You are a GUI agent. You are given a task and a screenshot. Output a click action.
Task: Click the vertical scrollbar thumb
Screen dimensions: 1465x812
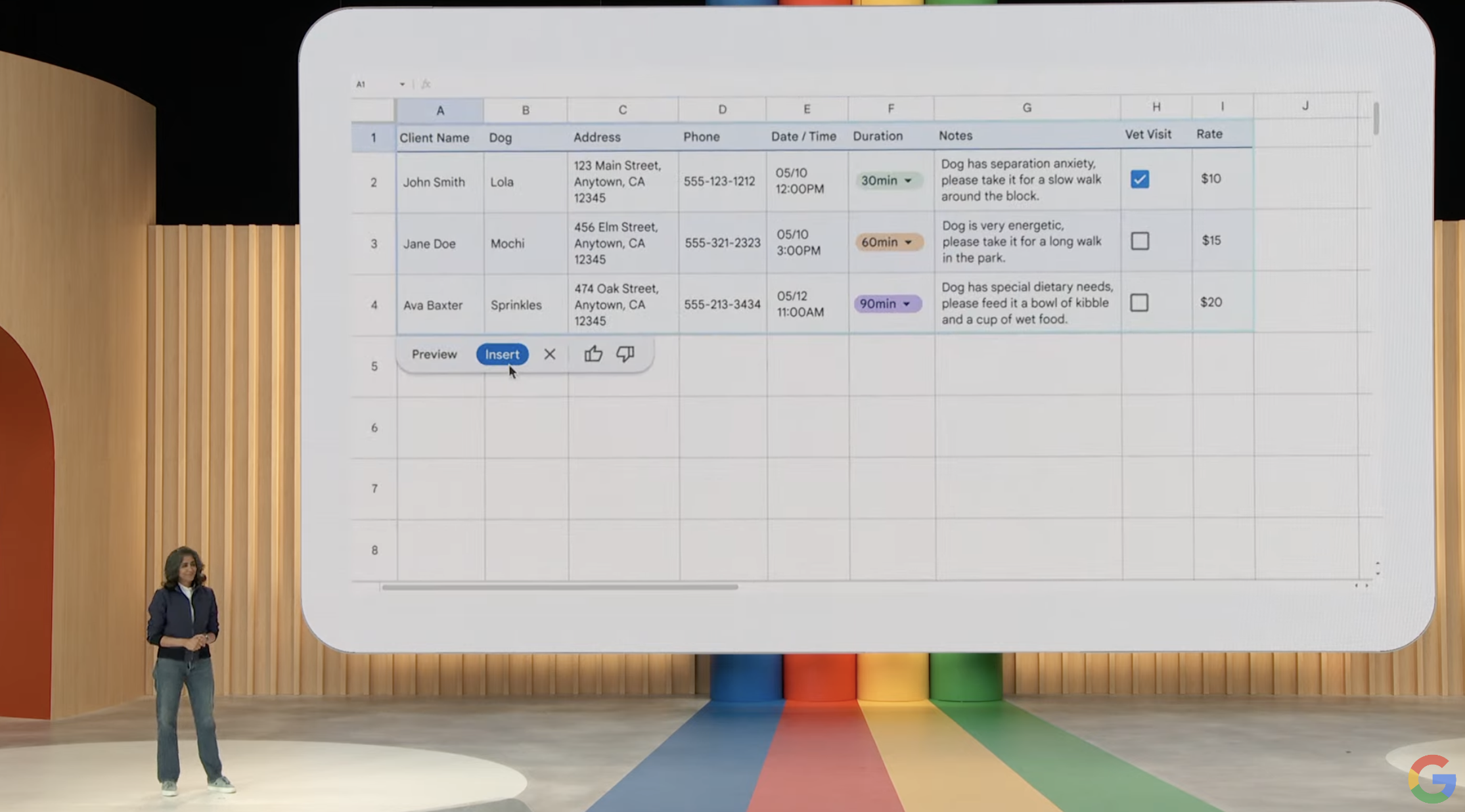(1376, 118)
